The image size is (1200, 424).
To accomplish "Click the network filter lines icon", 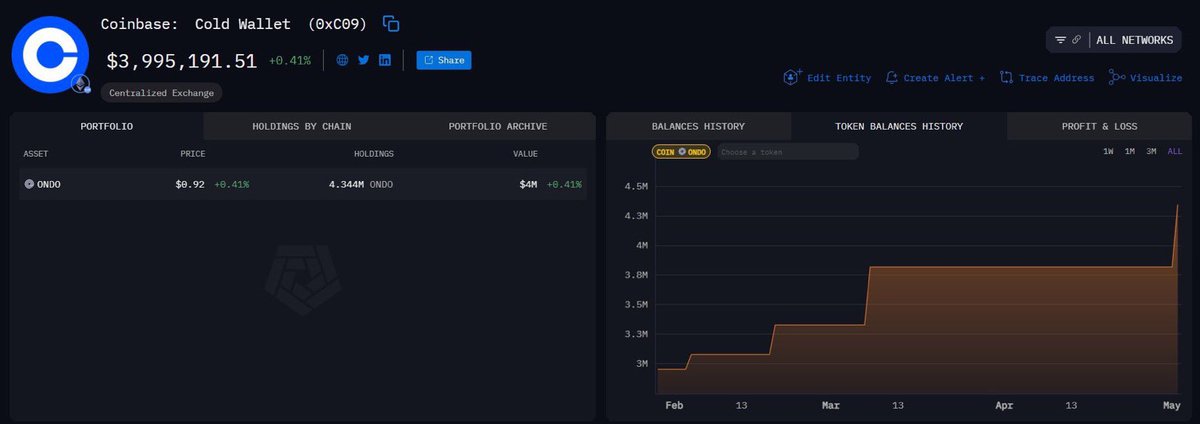I will pos(1061,40).
